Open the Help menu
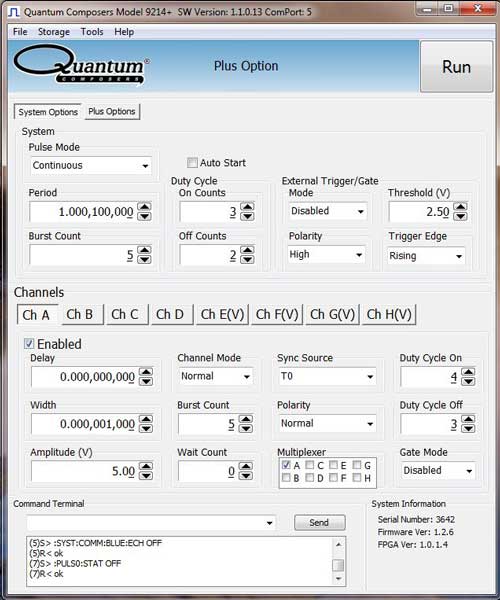 tap(124, 32)
